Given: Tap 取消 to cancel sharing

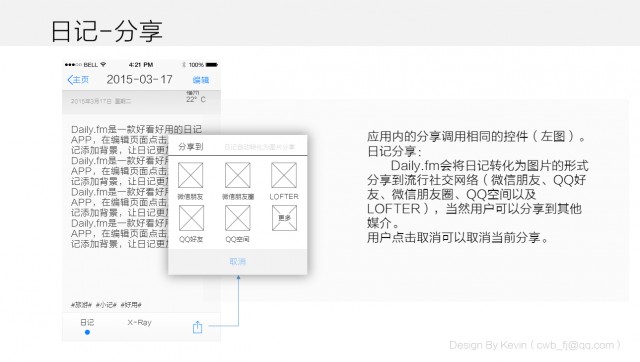Looking at the screenshot, I should [238, 262].
